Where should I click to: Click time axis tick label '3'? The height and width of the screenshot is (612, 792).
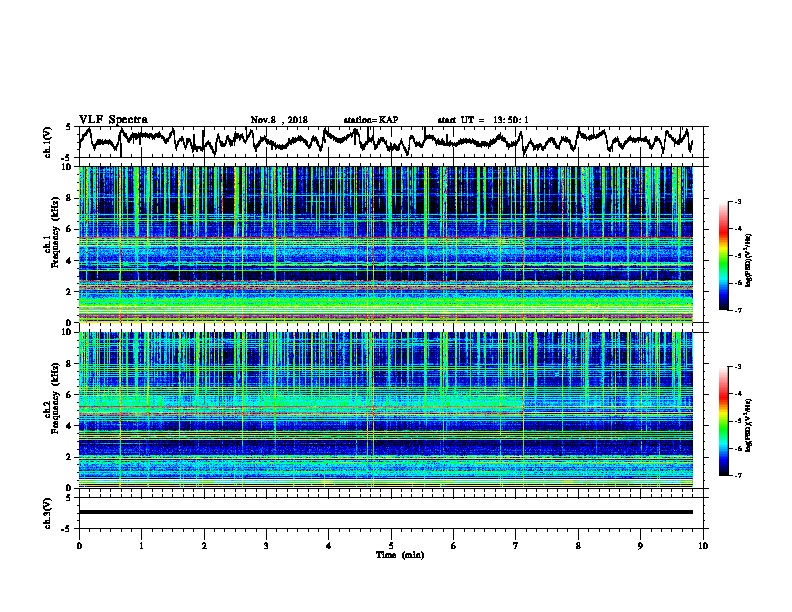tap(266, 546)
